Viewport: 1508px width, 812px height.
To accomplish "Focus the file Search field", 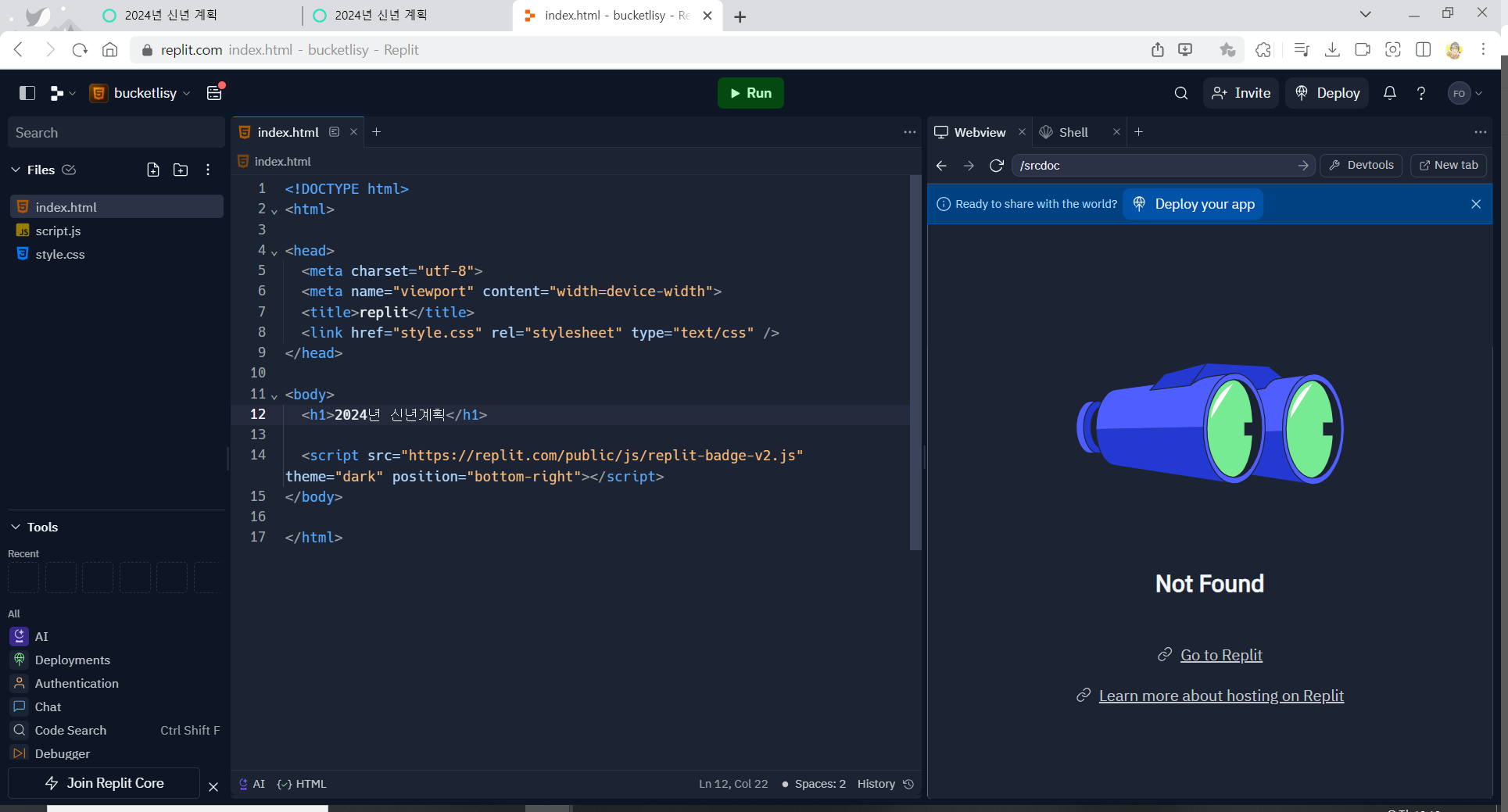I will coord(116,133).
